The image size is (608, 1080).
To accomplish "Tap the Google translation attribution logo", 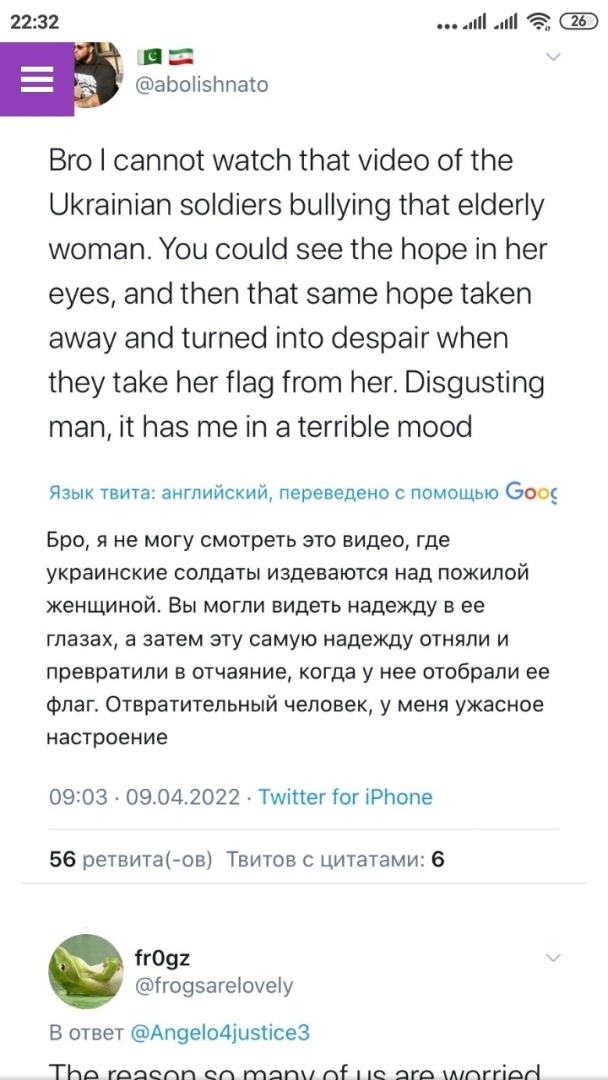I will point(531,492).
